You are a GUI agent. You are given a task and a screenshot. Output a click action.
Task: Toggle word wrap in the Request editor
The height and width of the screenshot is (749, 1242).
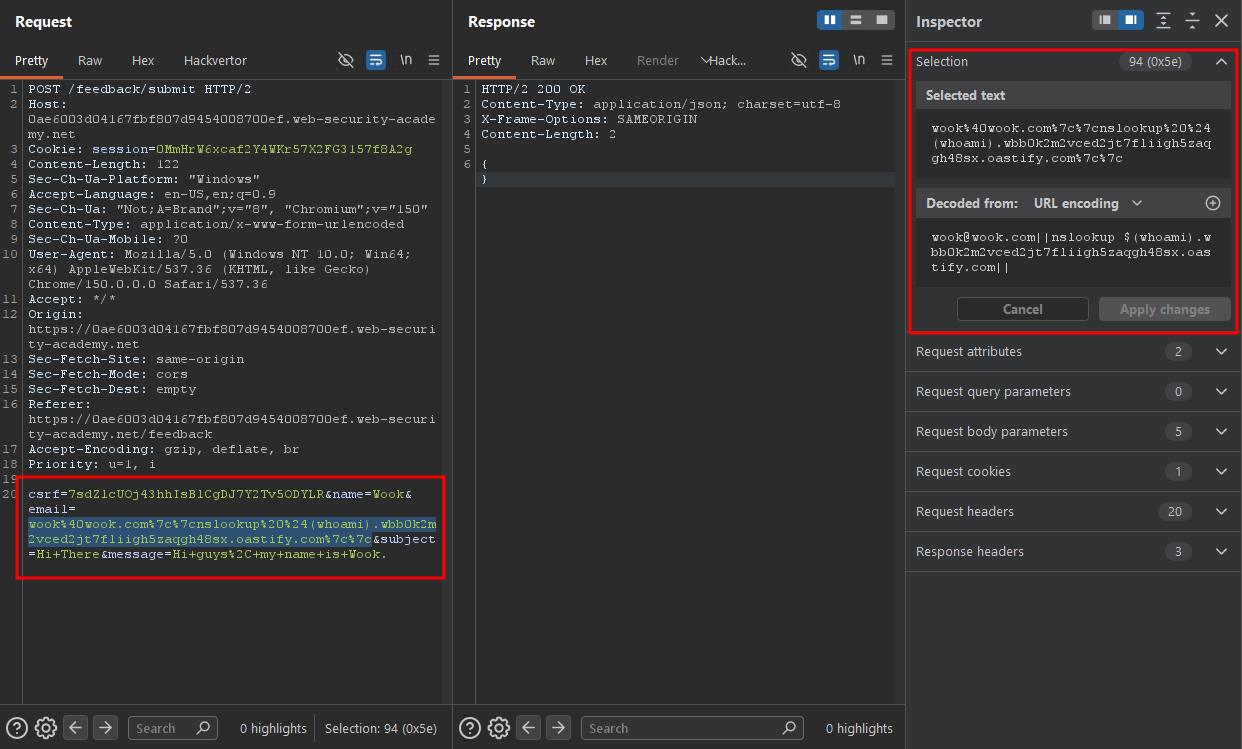pyautogui.click(x=376, y=60)
